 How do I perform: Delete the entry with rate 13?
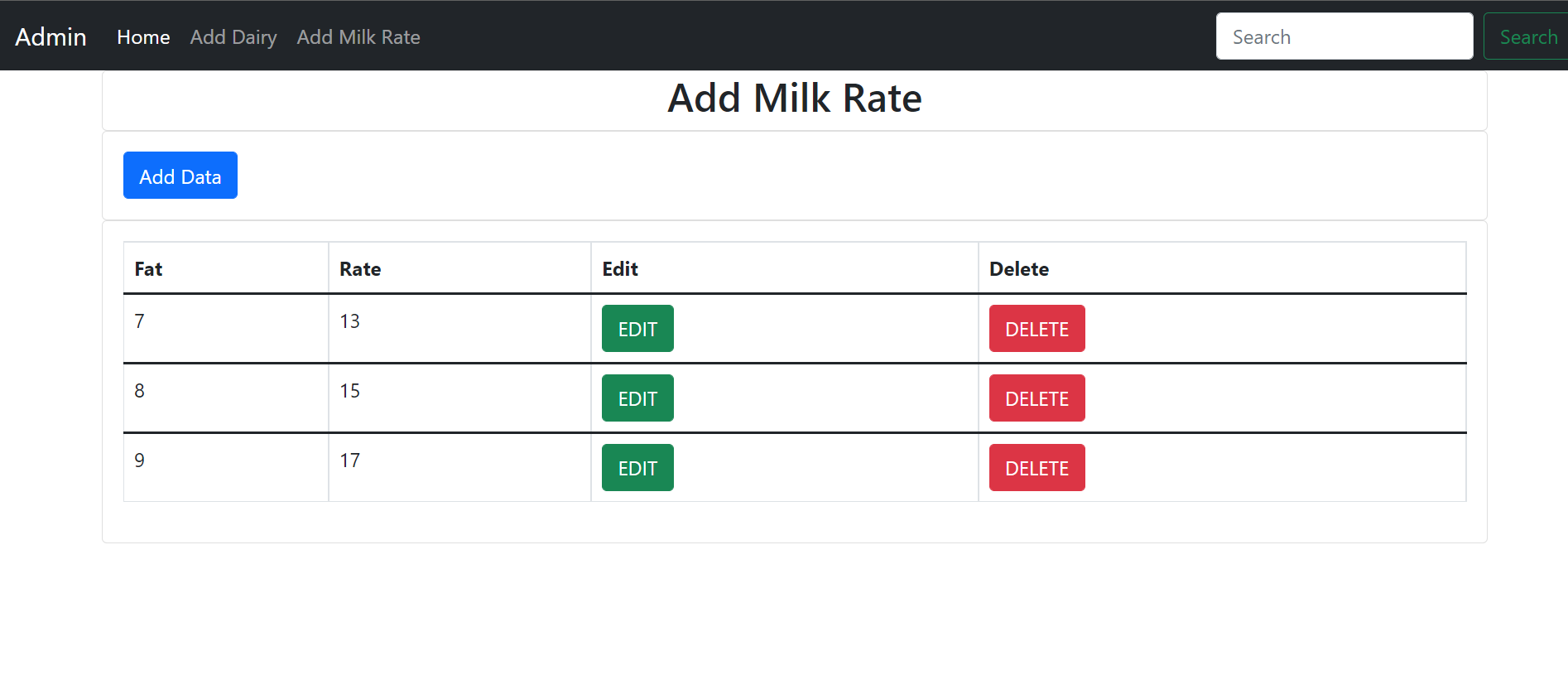1037,328
